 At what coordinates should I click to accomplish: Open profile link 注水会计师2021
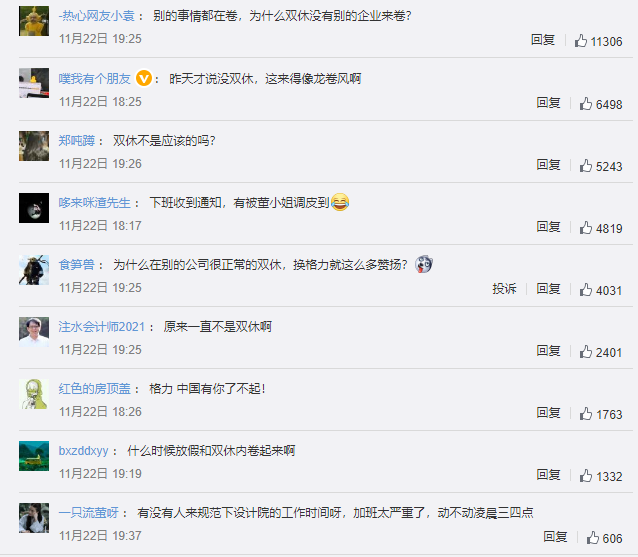[102, 327]
